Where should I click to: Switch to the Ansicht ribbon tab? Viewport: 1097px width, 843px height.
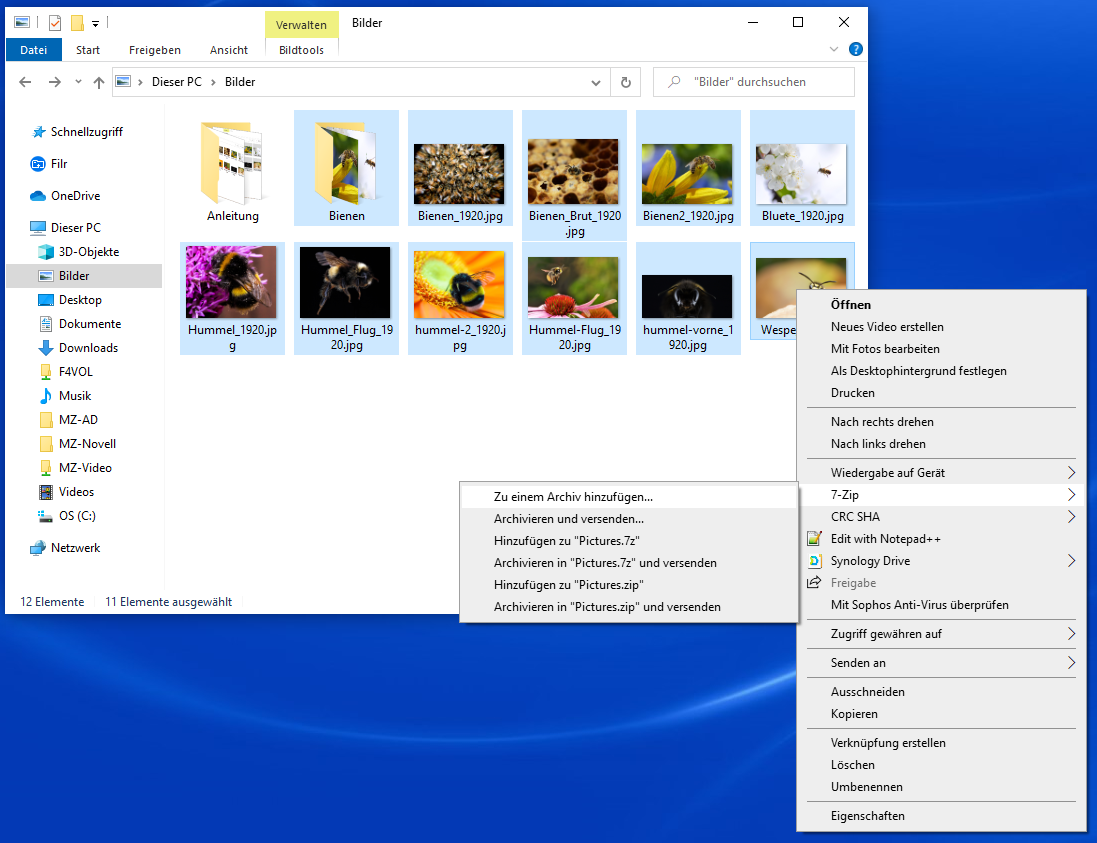[x=229, y=50]
